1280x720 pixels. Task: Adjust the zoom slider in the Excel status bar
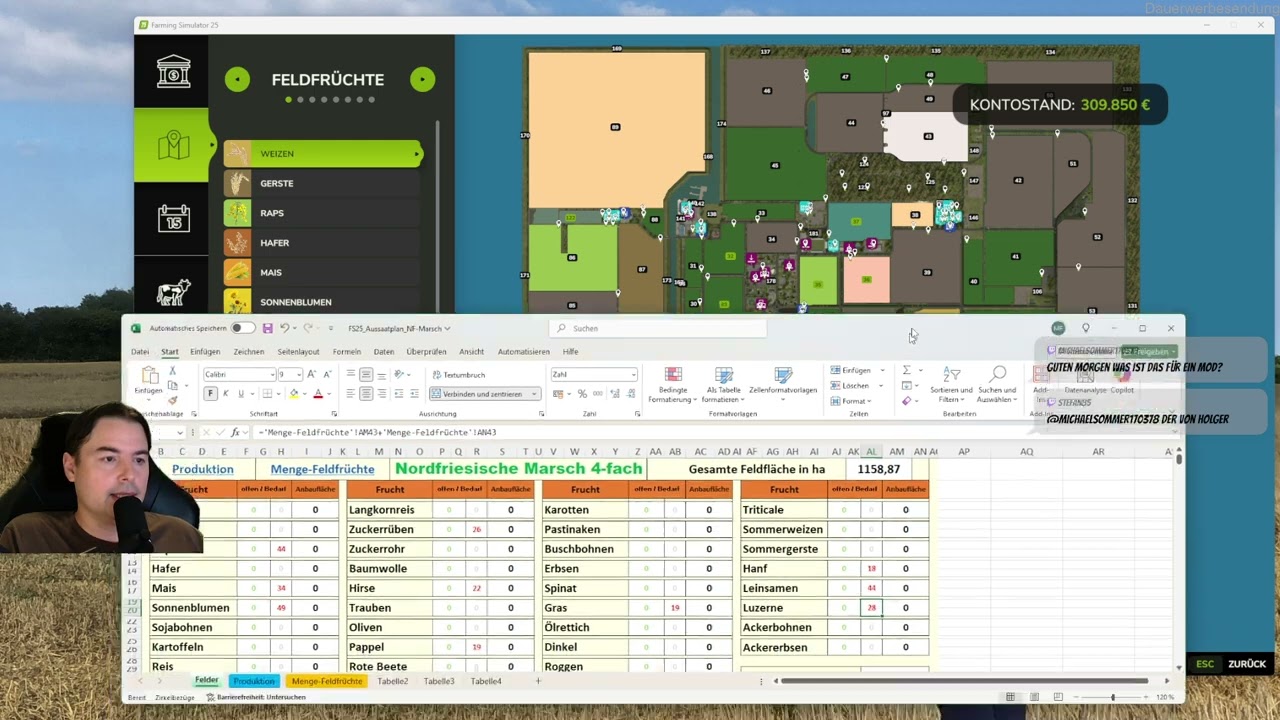coord(1113,697)
